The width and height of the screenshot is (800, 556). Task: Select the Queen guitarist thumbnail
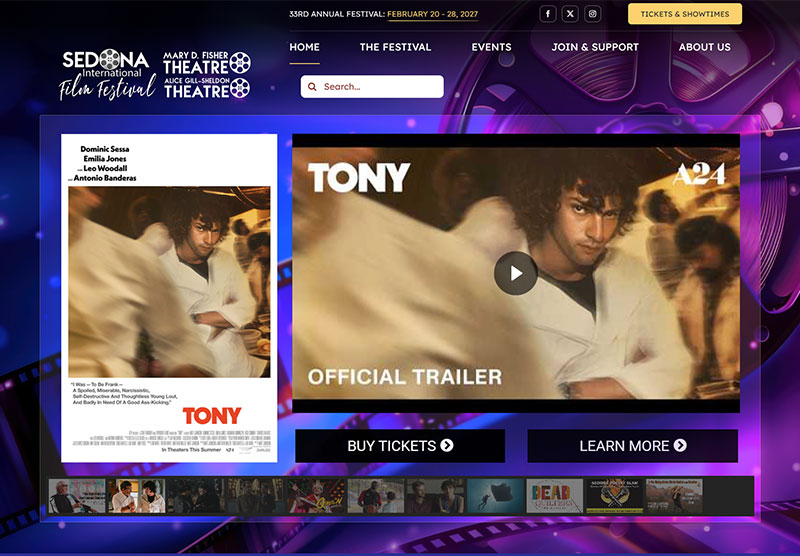316,496
